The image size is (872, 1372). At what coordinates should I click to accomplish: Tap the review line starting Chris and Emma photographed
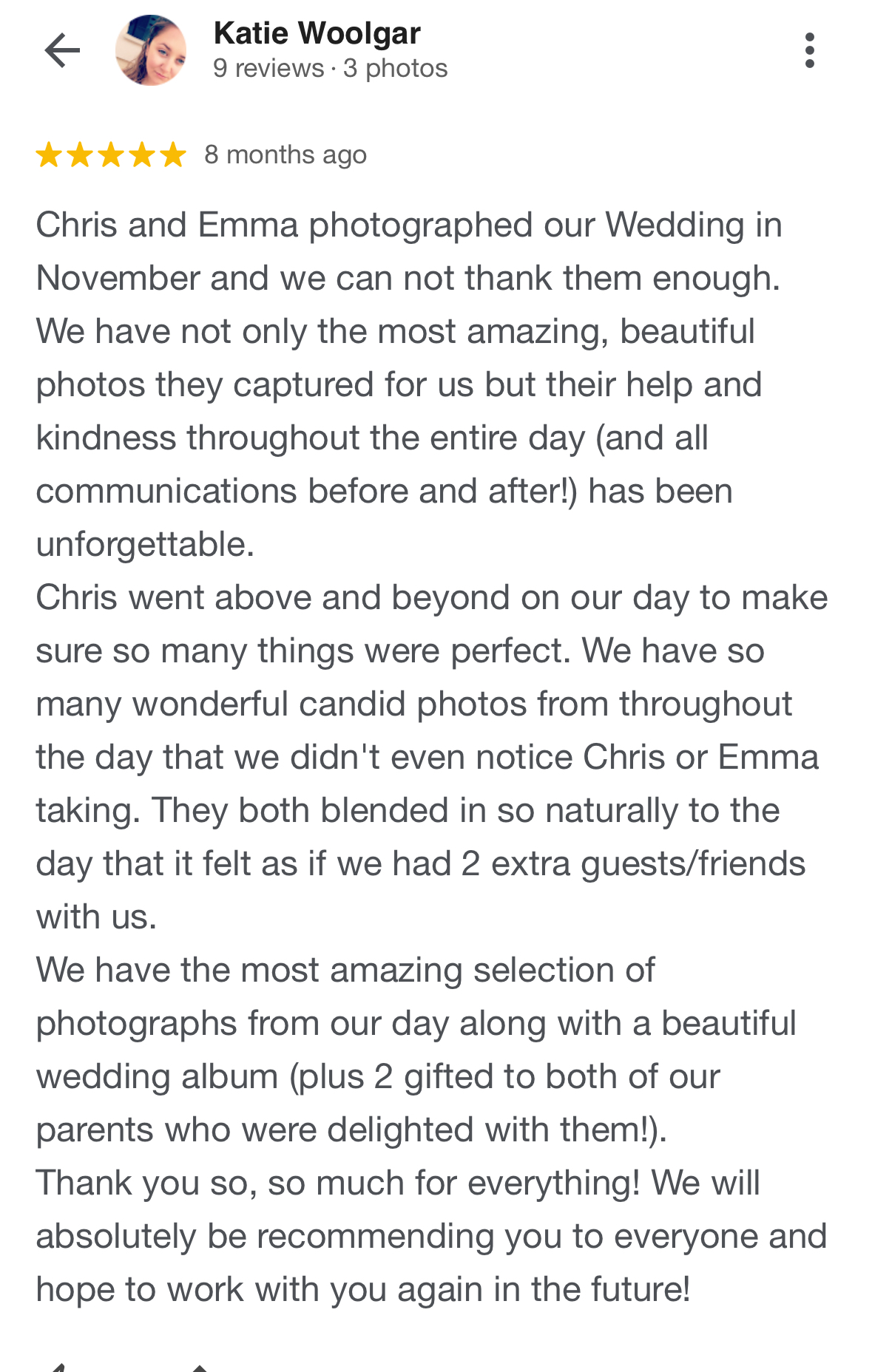(x=409, y=225)
